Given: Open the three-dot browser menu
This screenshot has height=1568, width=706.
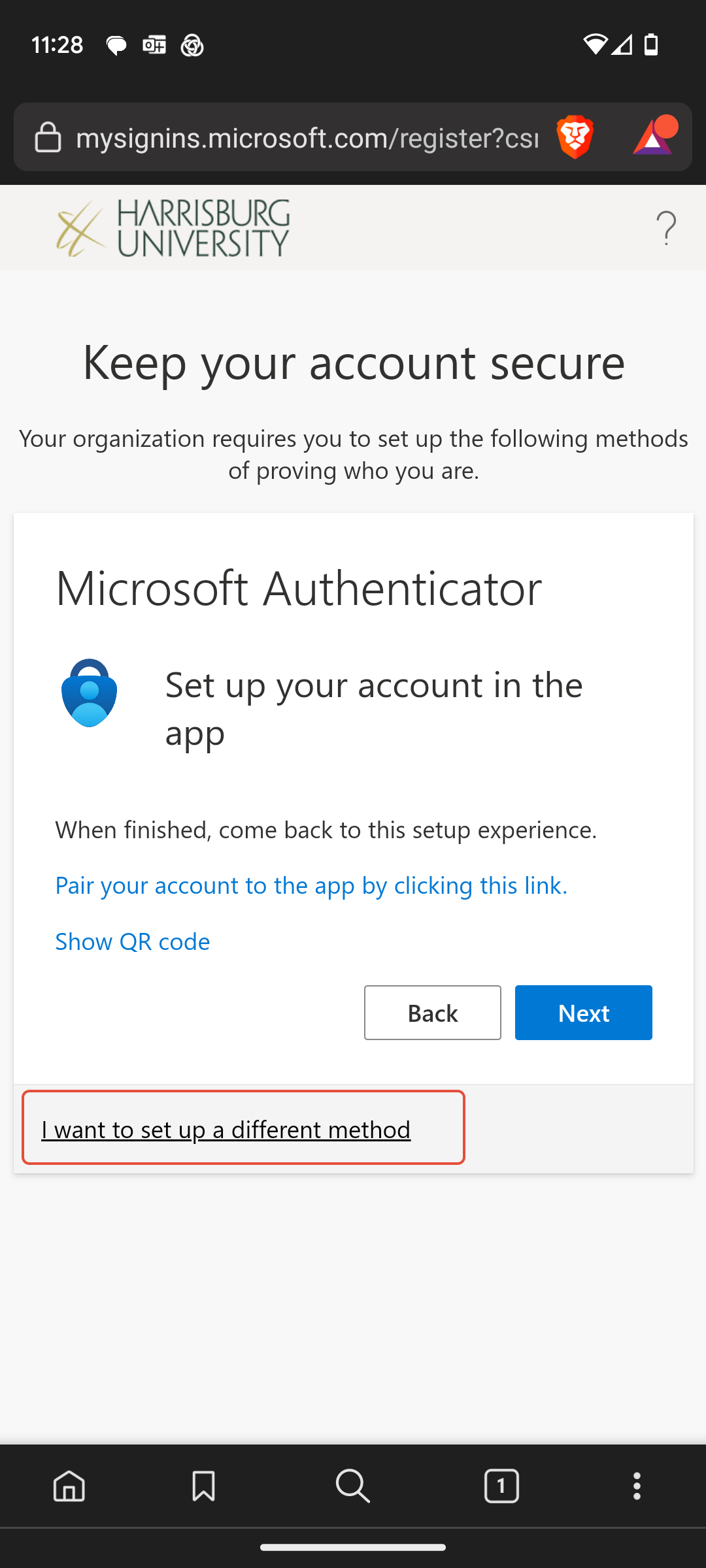Looking at the screenshot, I should pyautogui.click(x=637, y=1486).
